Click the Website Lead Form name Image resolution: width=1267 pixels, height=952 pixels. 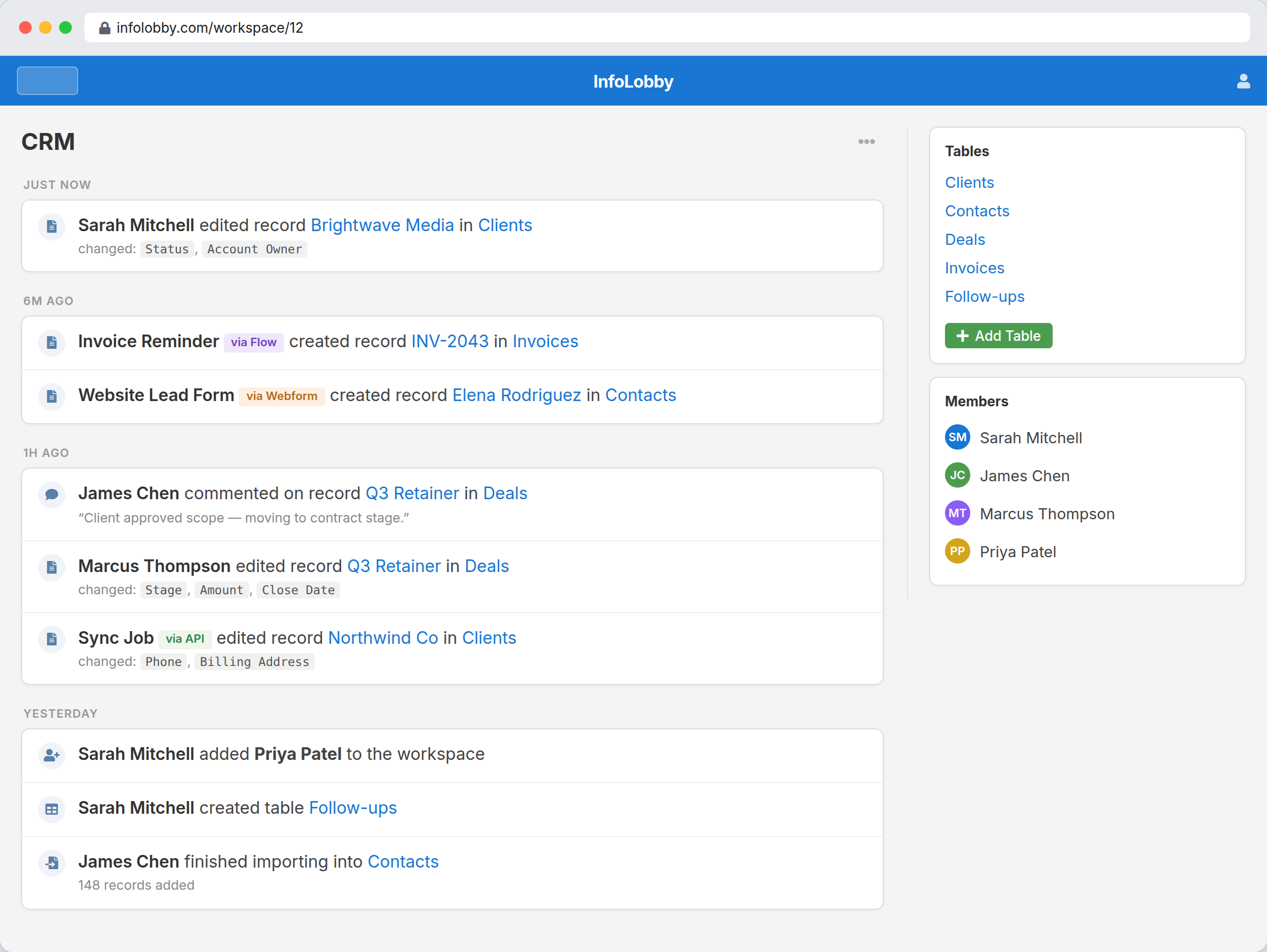point(156,396)
